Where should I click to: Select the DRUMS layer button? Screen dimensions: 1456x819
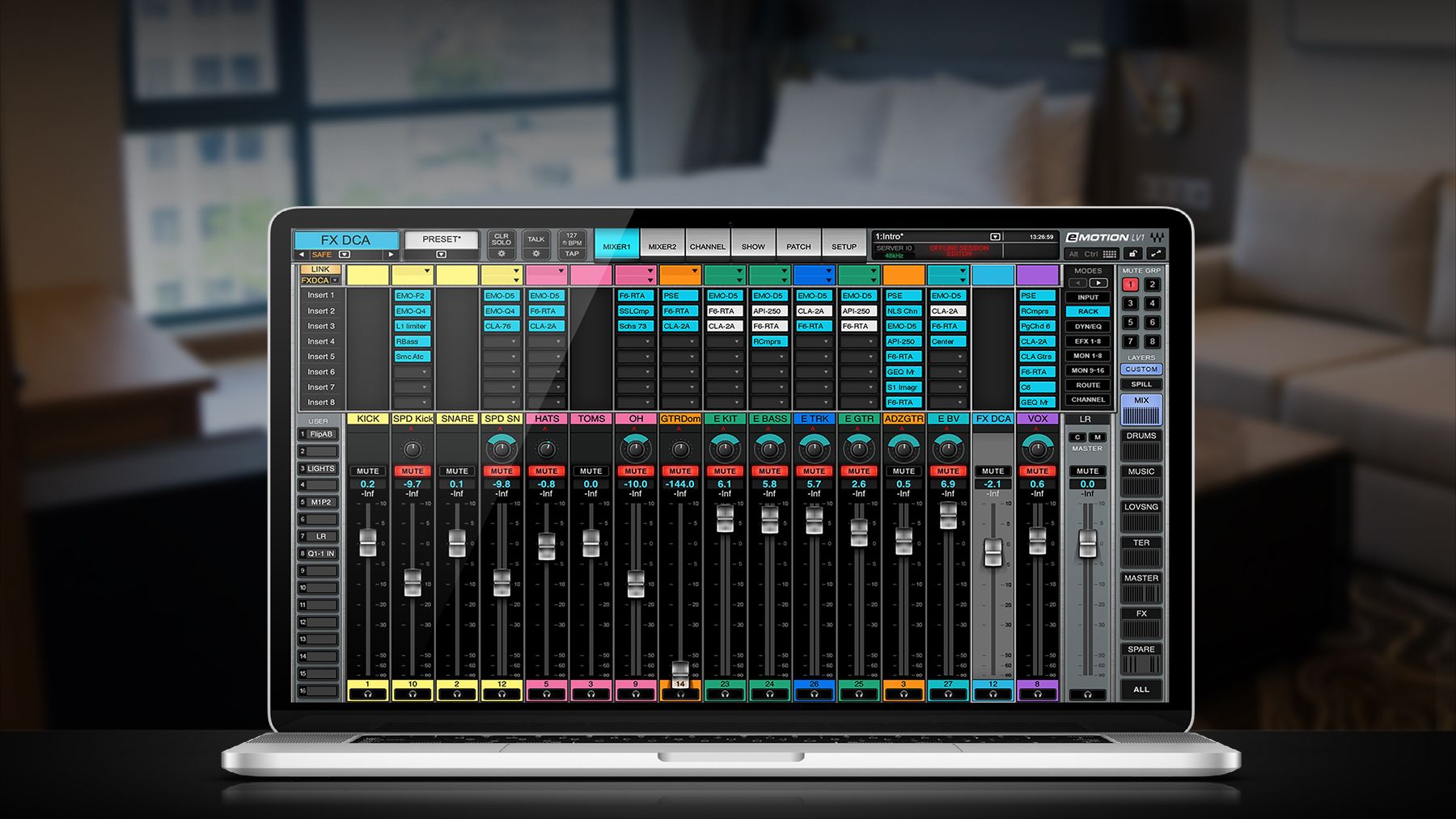(1141, 447)
